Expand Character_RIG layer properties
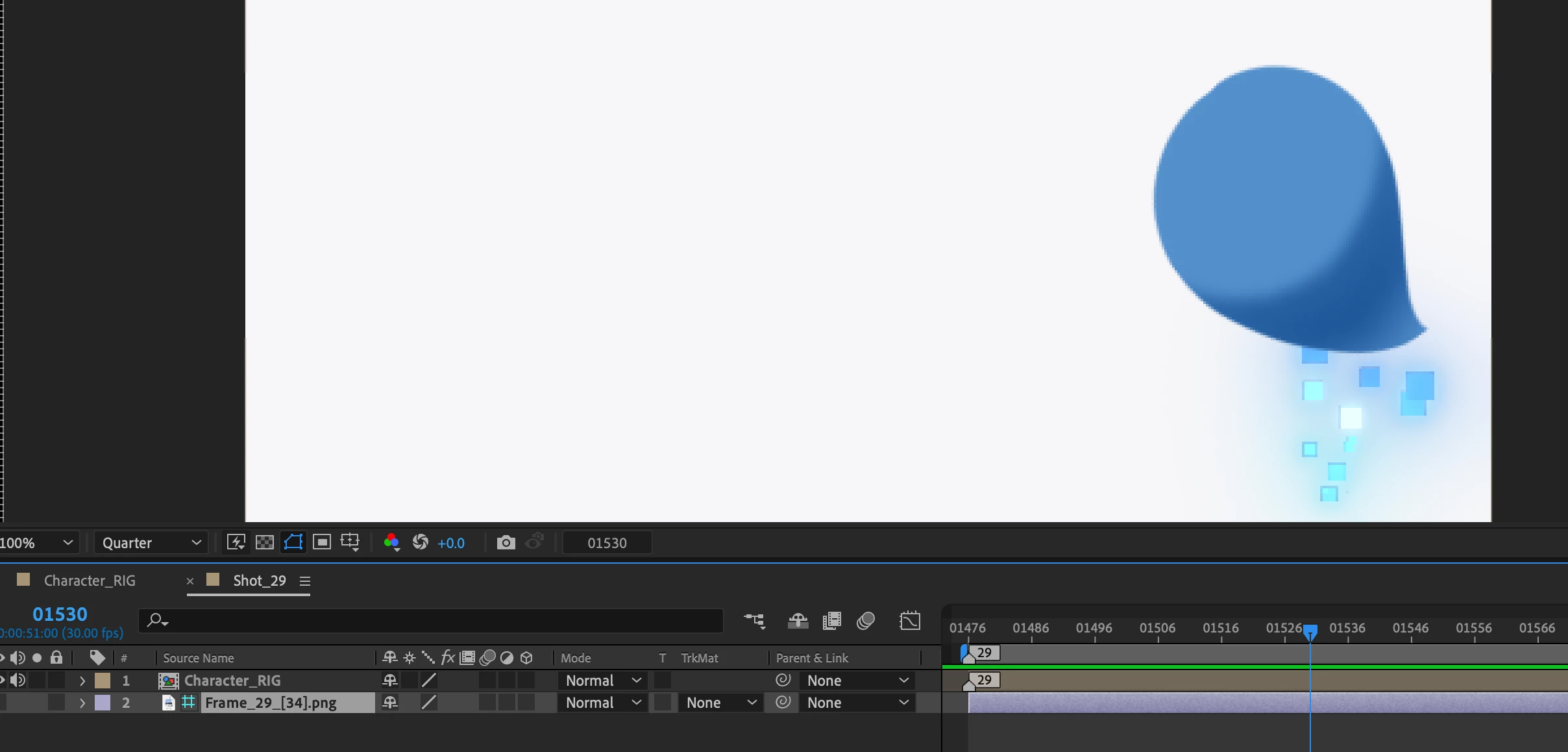The height and width of the screenshot is (752, 1568). 82,681
